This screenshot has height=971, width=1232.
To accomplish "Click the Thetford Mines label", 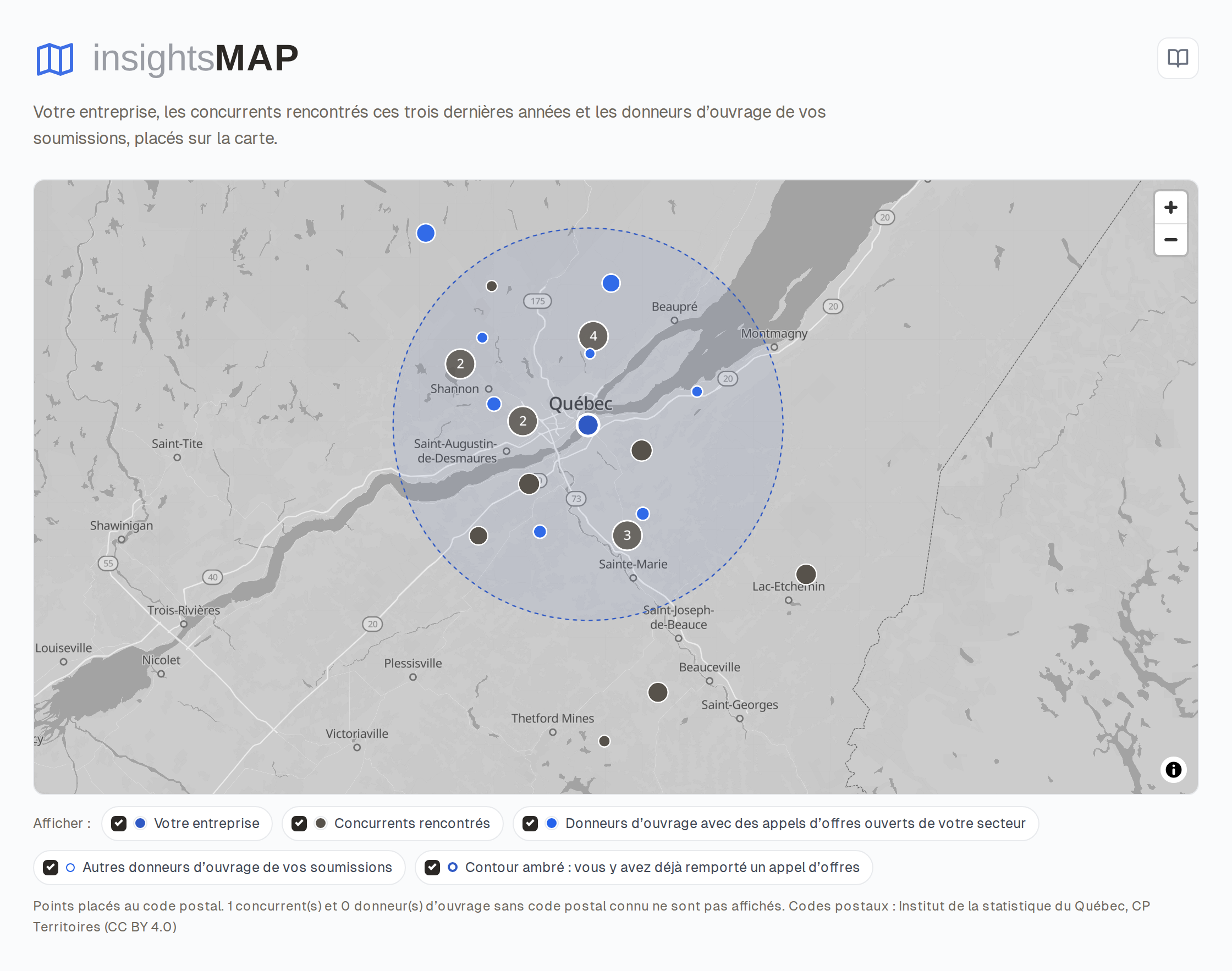I will point(552,718).
